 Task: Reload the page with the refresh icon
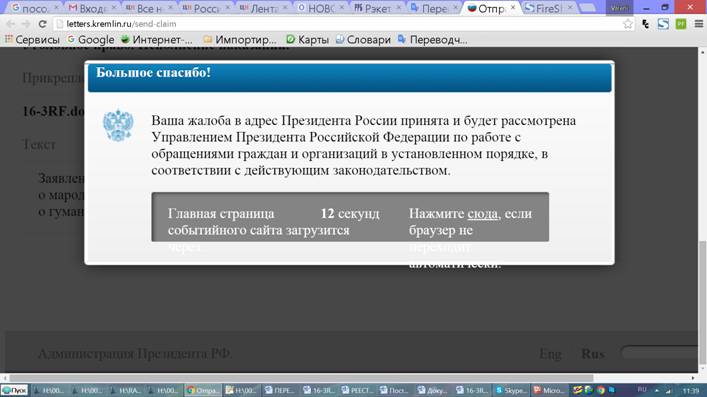coord(42,24)
